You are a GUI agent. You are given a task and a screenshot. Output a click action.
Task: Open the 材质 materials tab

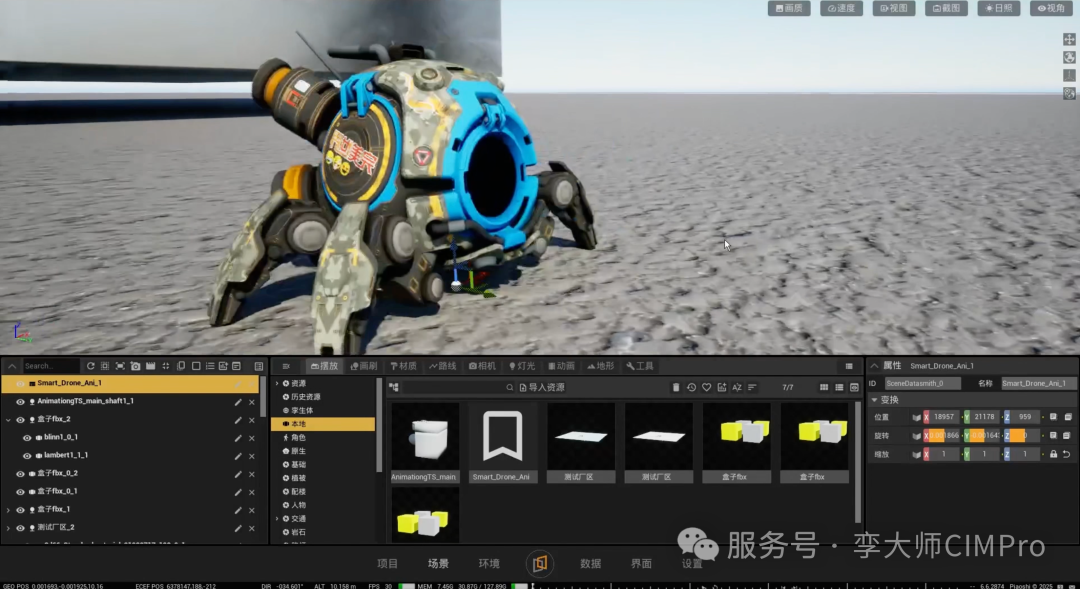[403, 366]
